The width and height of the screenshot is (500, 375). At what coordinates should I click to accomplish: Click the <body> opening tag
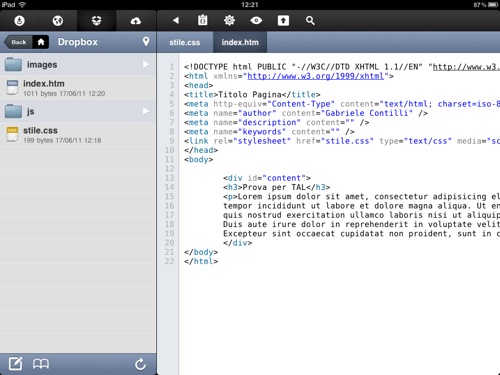(x=198, y=159)
